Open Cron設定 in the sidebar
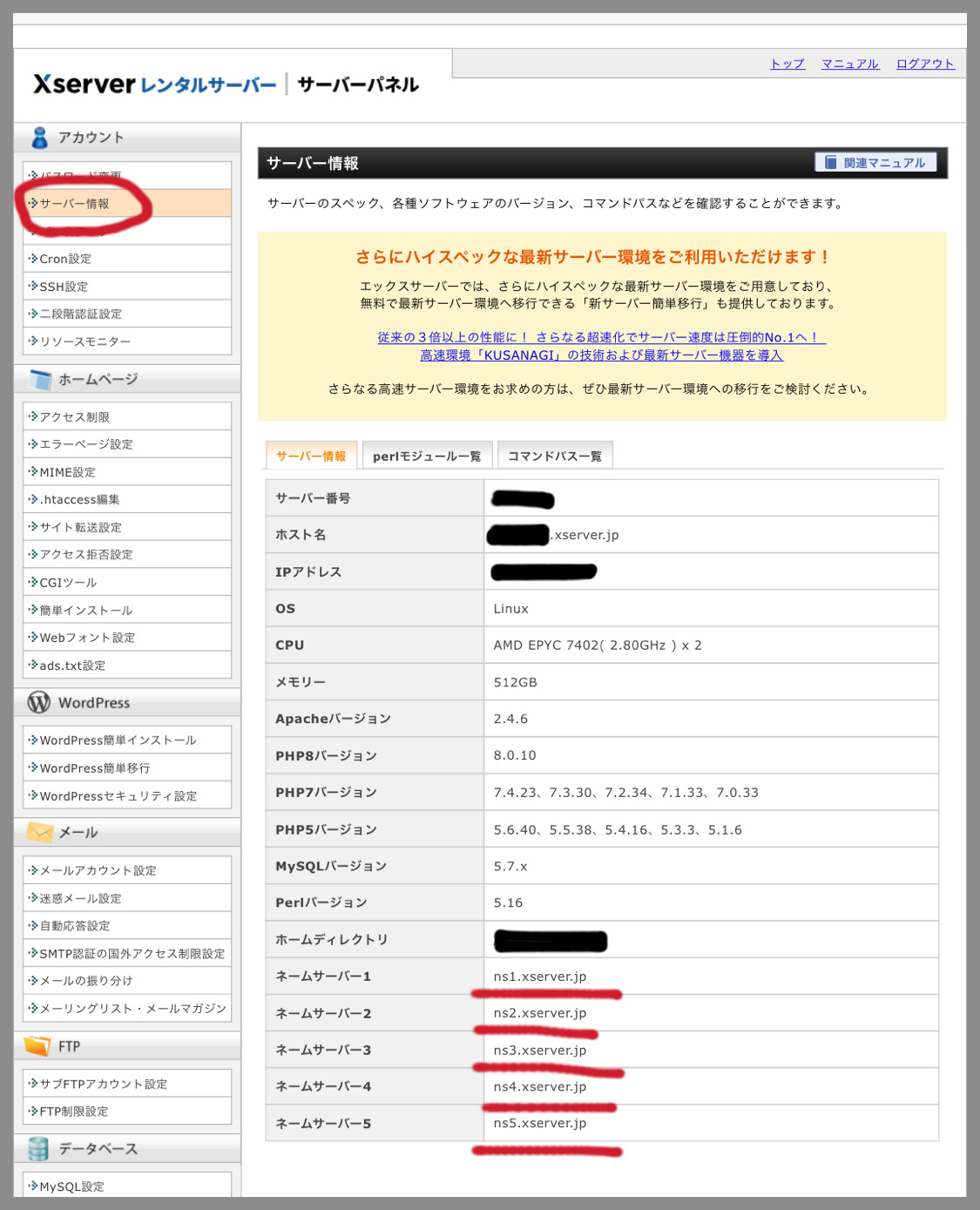980x1210 pixels. [127, 259]
